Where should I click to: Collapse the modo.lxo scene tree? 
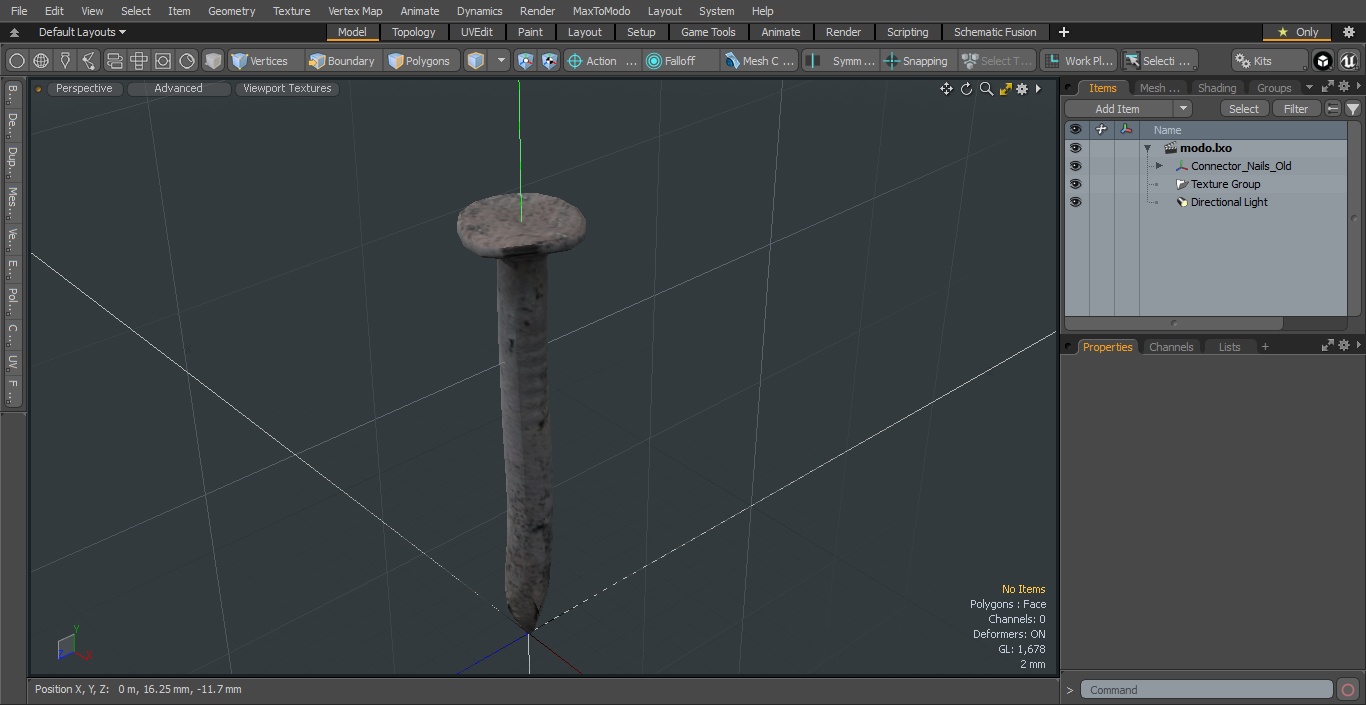(x=1148, y=148)
